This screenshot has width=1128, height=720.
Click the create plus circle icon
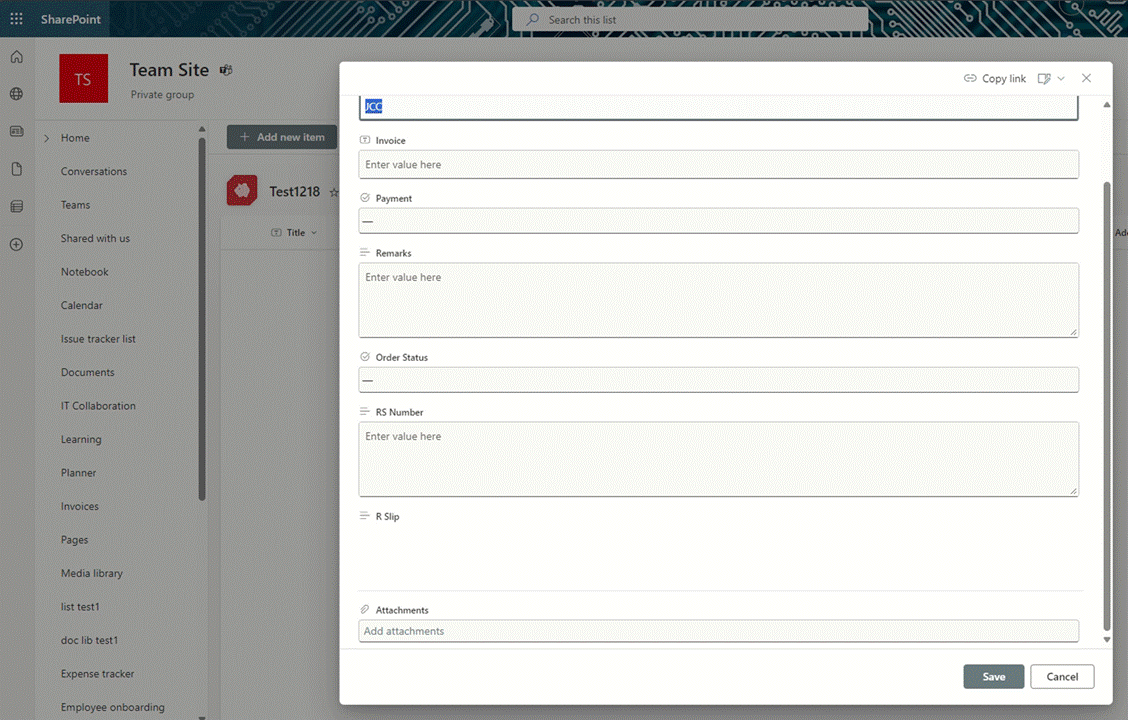(17, 245)
